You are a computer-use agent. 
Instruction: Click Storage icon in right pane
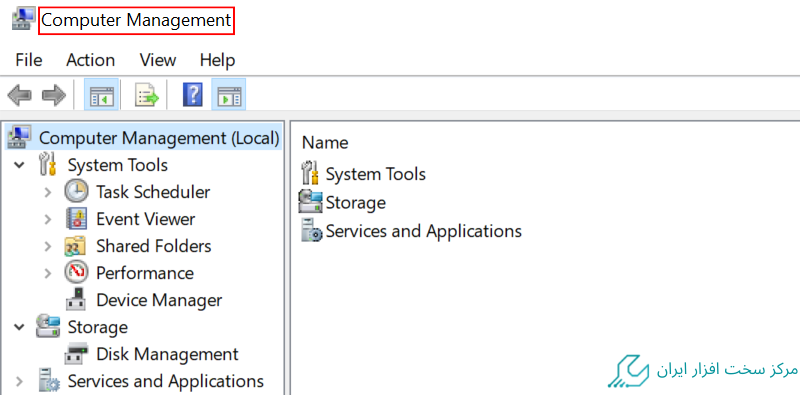[x=311, y=202]
